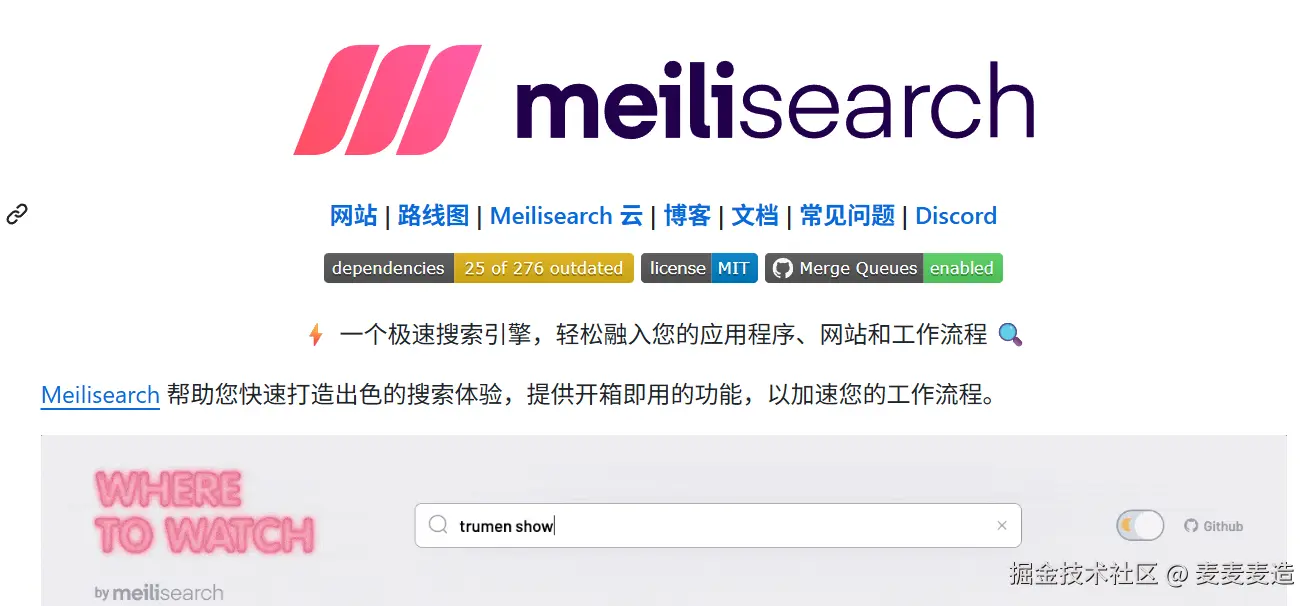1313x606 pixels.
Task: Toggle the dark mode switch
Action: point(1141,525)
